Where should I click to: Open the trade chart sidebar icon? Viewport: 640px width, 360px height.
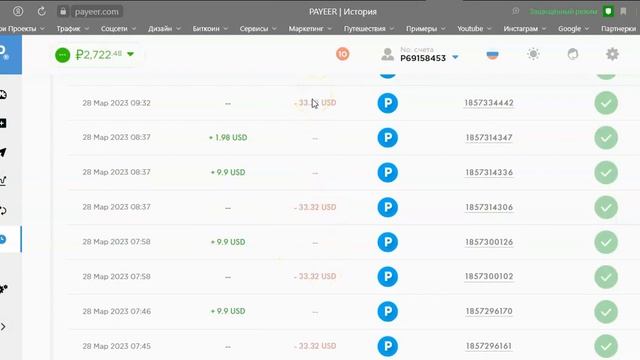(3, 181)
